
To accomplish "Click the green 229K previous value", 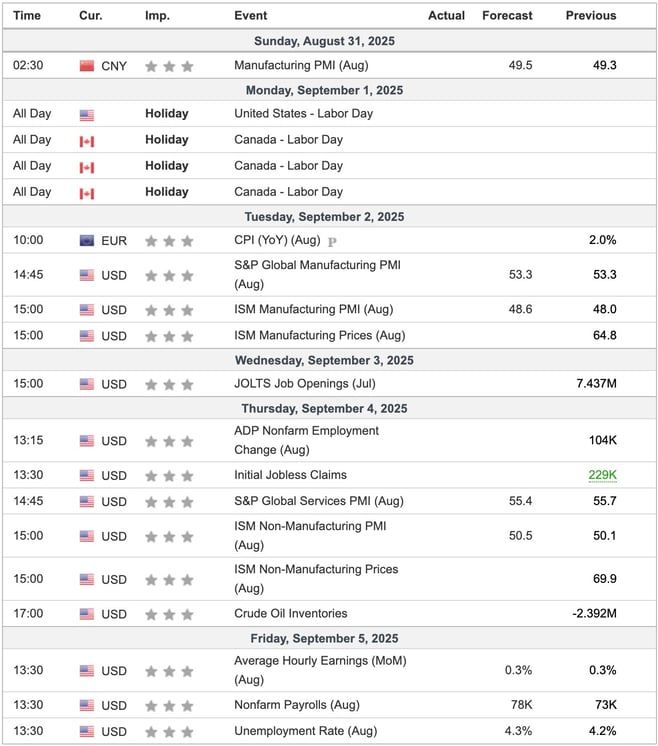I will click(602, 475).
